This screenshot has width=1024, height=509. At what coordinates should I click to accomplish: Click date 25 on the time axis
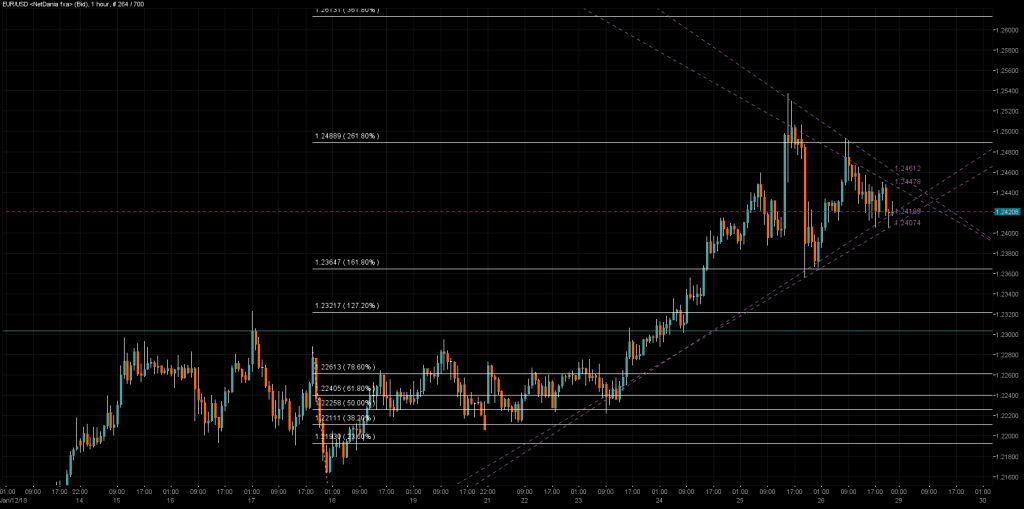click(x=741, y=501)
